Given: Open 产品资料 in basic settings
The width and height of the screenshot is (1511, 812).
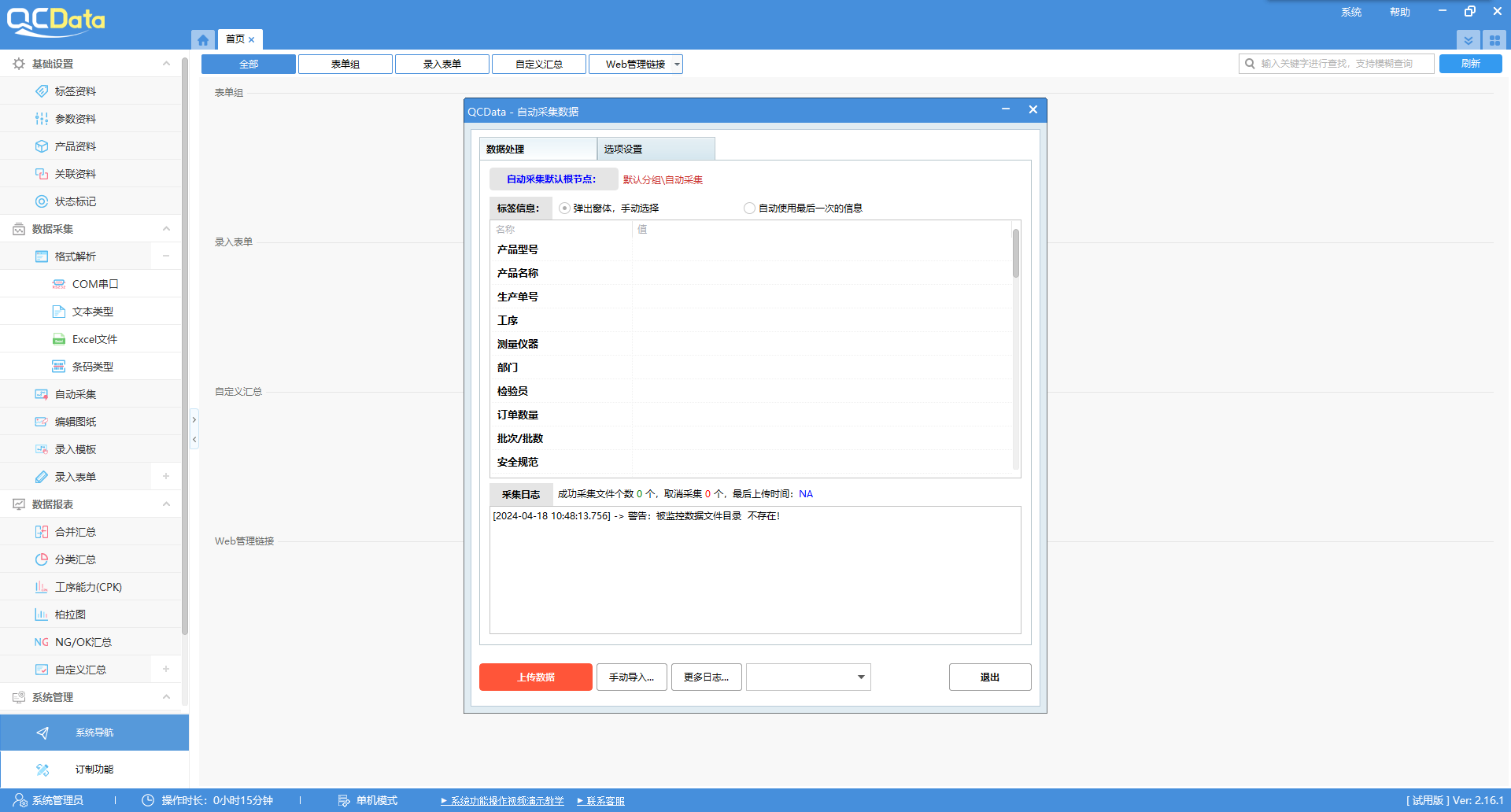Looking at the screenshot, I should click(x=76, y=146).
